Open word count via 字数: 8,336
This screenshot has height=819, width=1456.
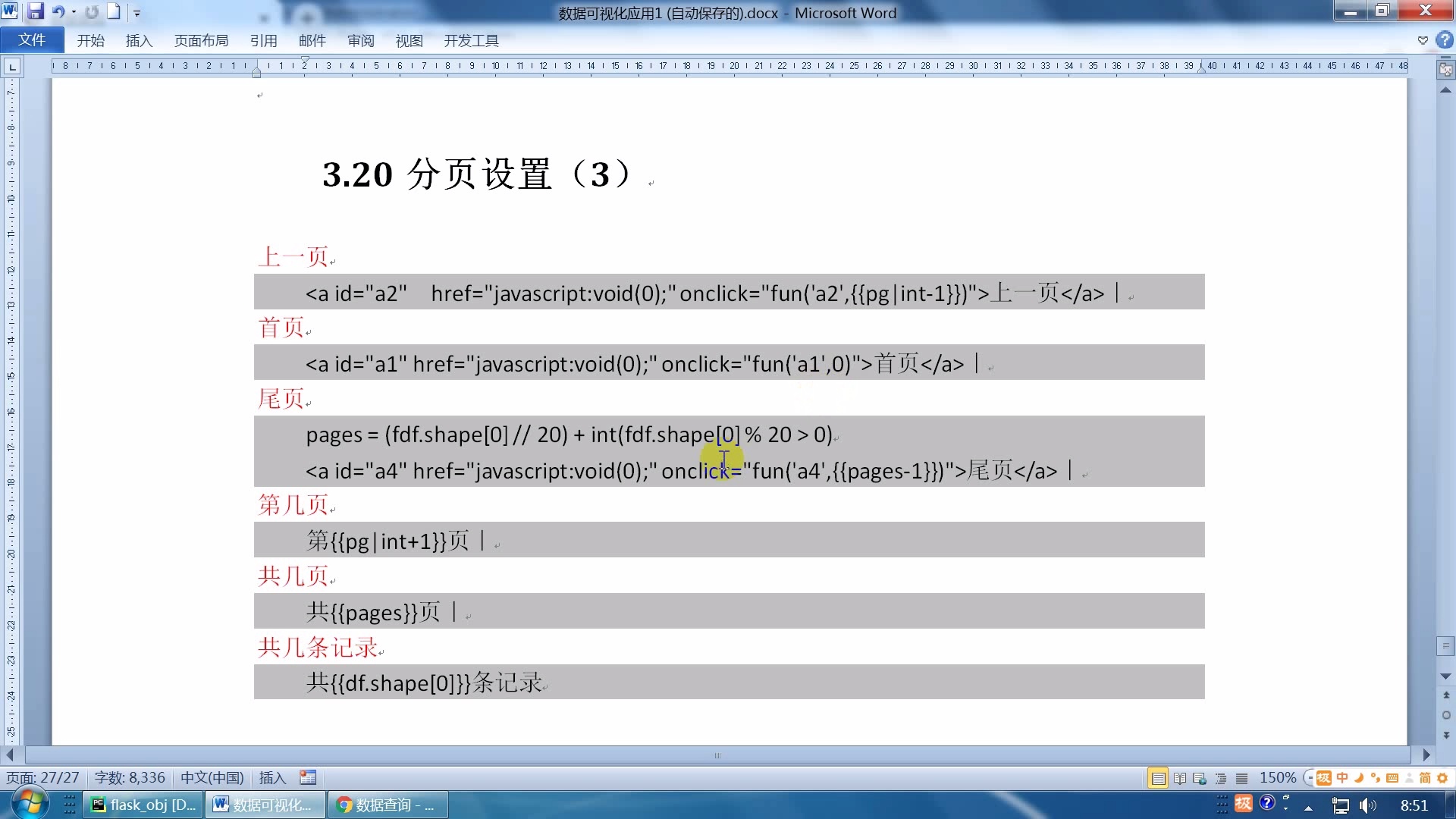point(129,777)
